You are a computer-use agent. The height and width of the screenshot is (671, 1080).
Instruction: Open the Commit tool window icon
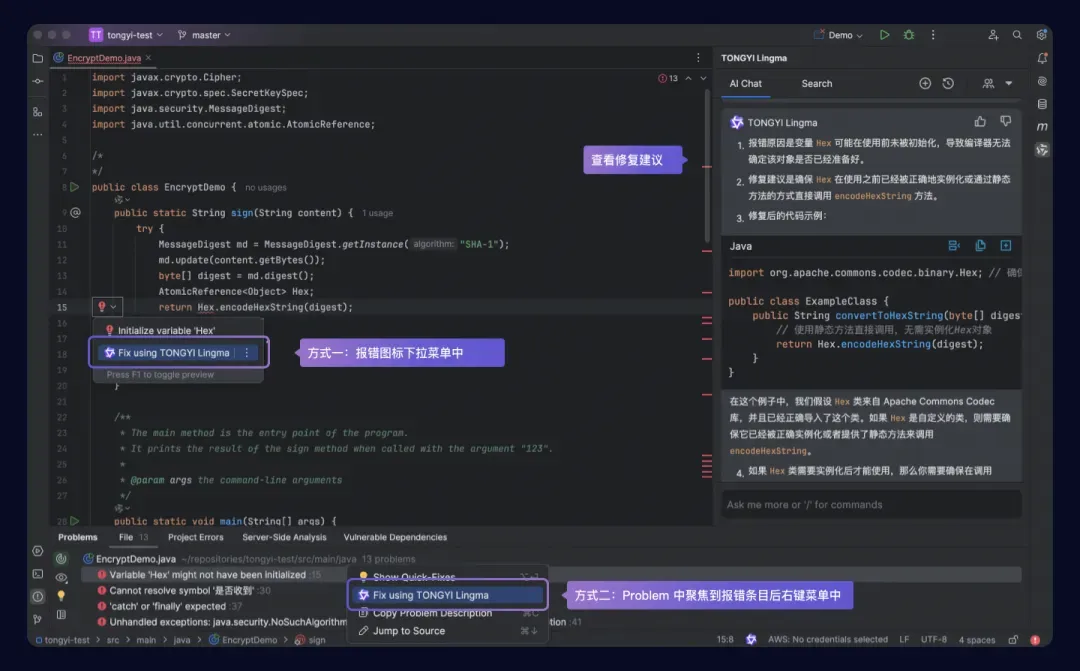(x=37, y=81)
